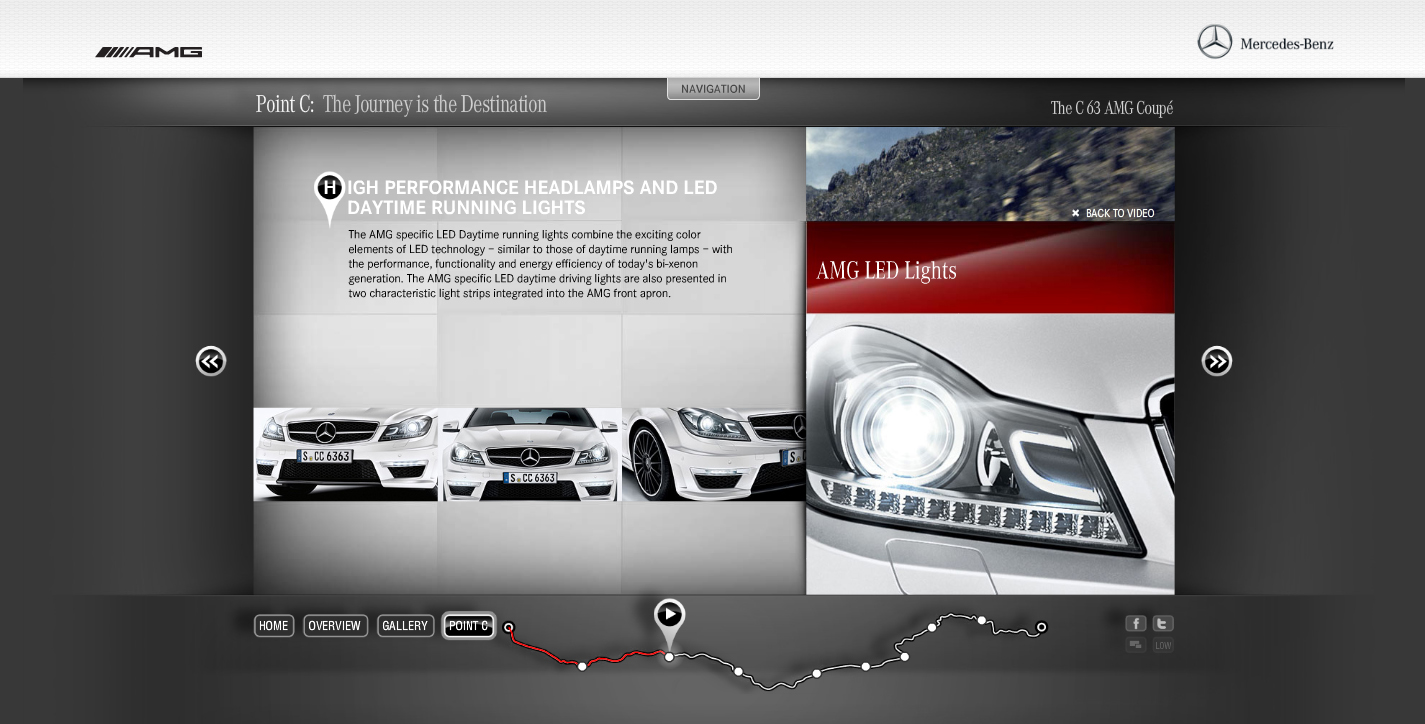
Task: Toggle the LOW quality setting
Action: click(1163, 645)
